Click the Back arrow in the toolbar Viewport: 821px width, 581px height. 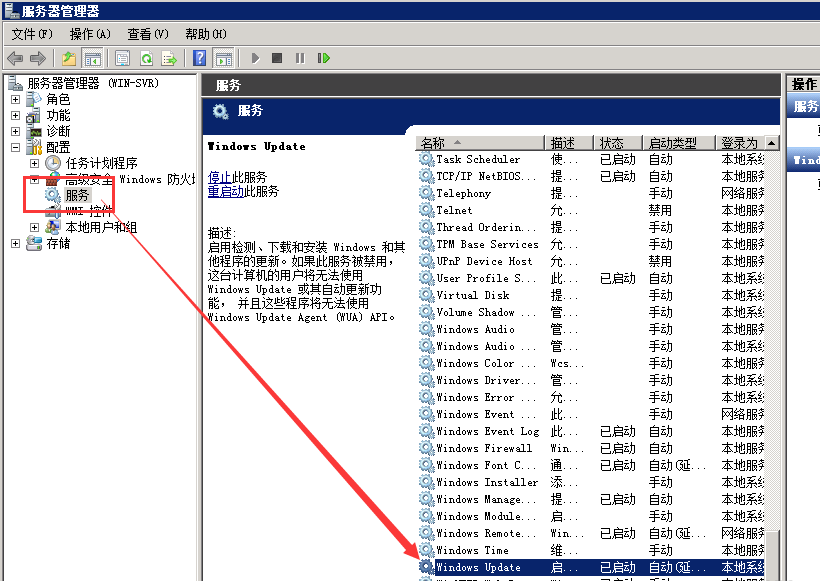pyautogui.click(x=15, y=59)
